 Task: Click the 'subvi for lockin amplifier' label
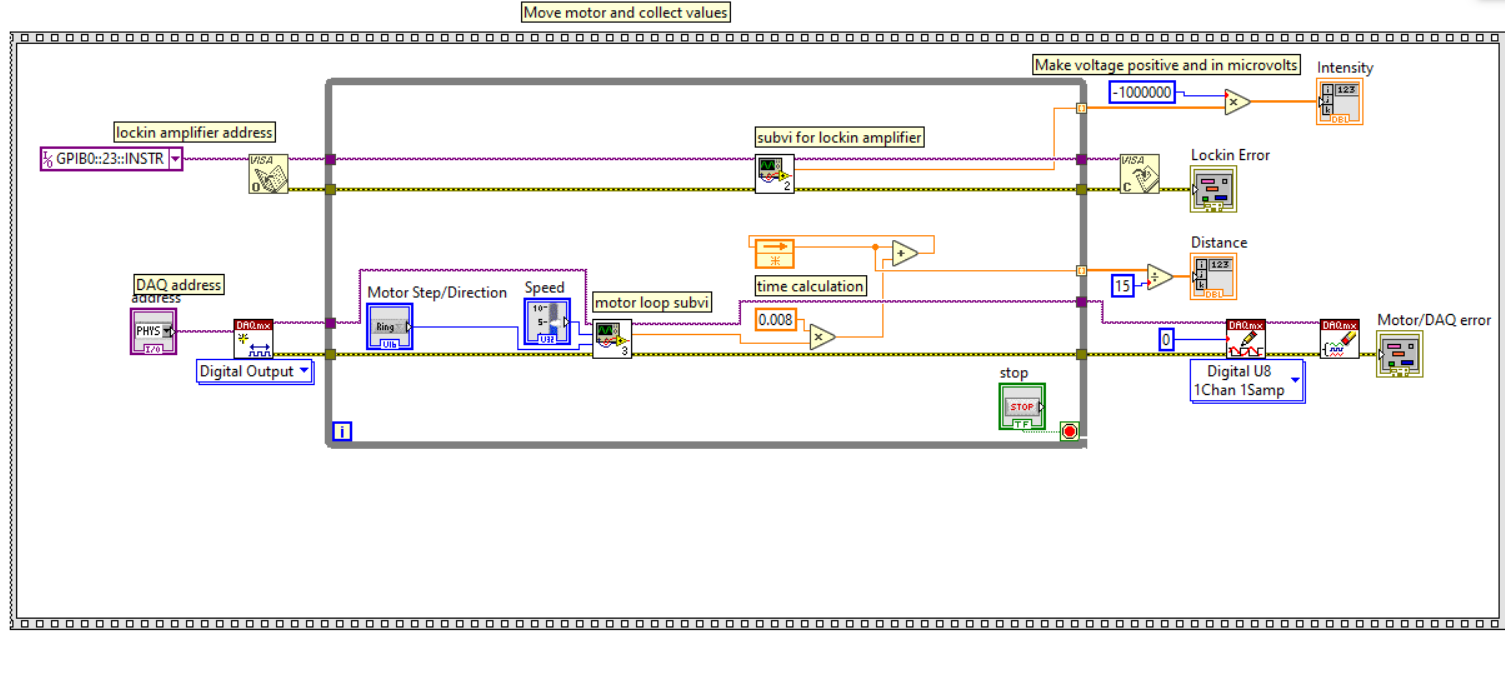click(x=840, y=137)
